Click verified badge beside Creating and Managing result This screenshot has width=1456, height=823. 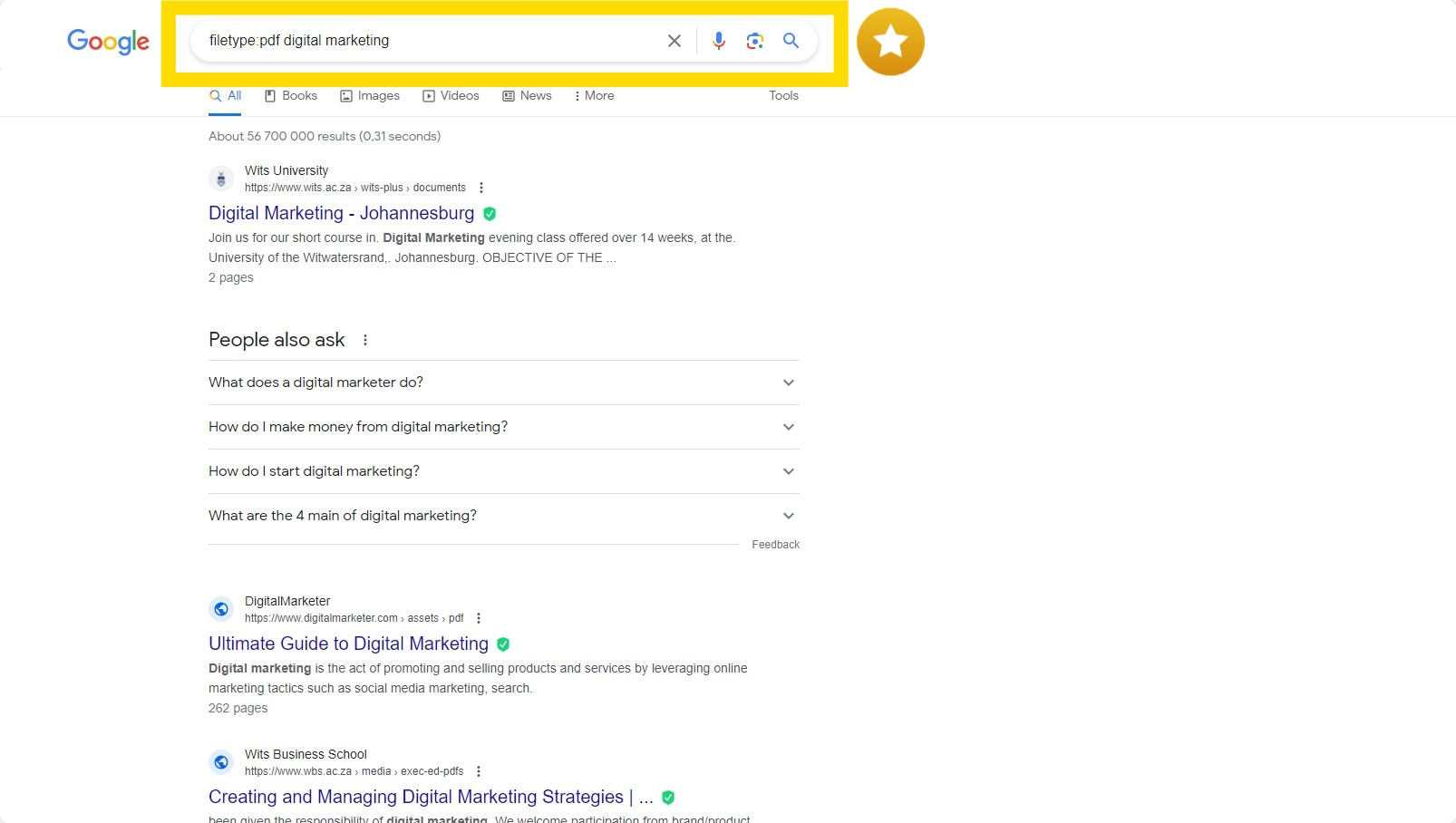(x=668, y=798)
